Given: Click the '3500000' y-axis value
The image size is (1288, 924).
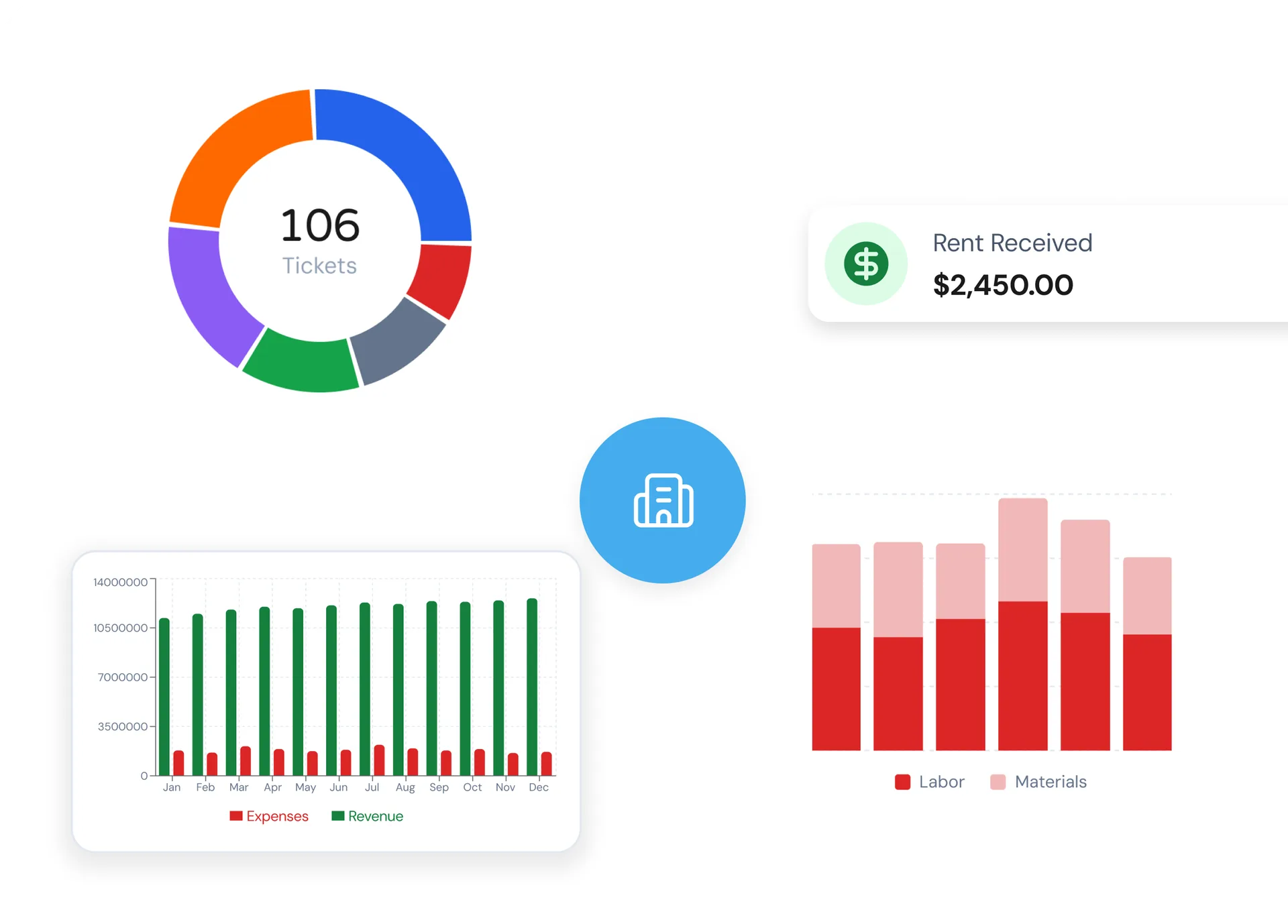Looking at the screenshot, I should (123, 726).
